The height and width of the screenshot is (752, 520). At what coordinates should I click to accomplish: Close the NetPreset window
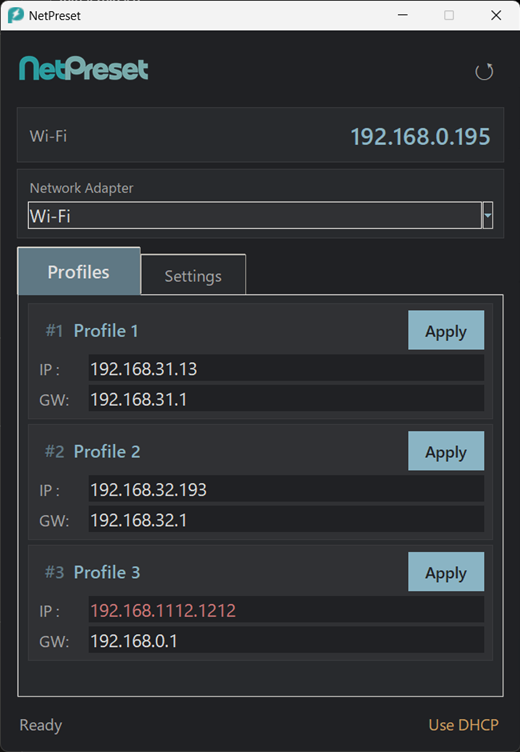coord(496,15)
